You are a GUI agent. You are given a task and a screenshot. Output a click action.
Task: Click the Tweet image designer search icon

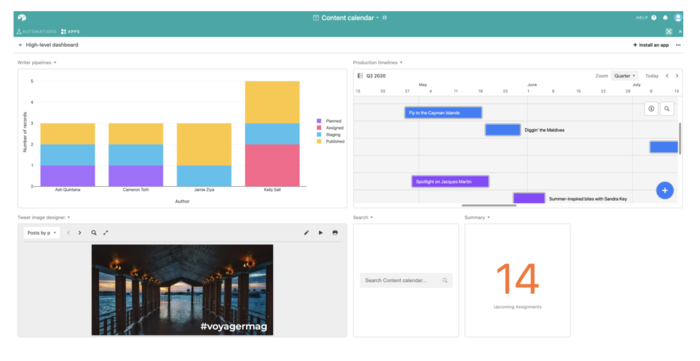pyautogui.click(x=94, y=232)
